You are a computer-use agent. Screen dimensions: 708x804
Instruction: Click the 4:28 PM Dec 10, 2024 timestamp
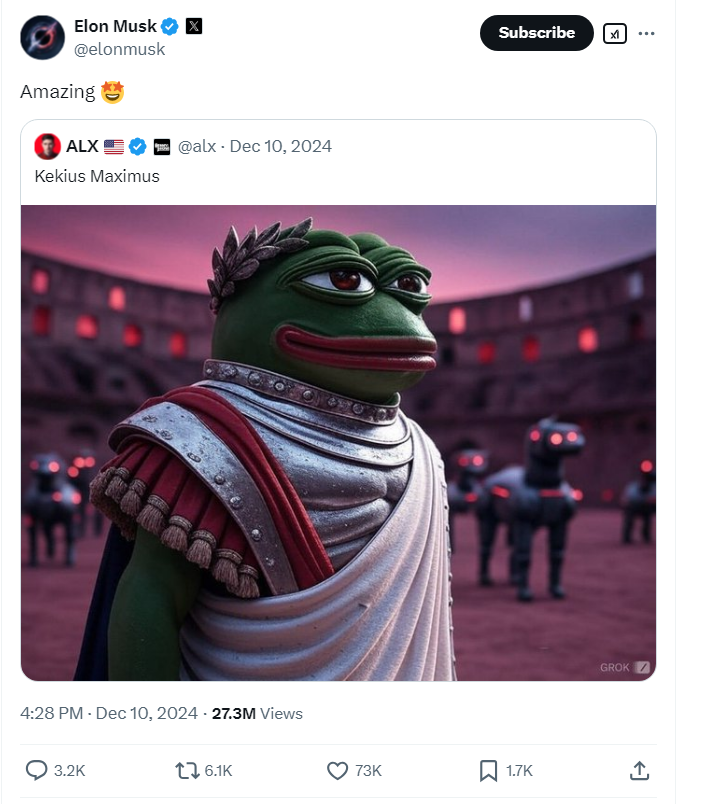pos(109,713)
